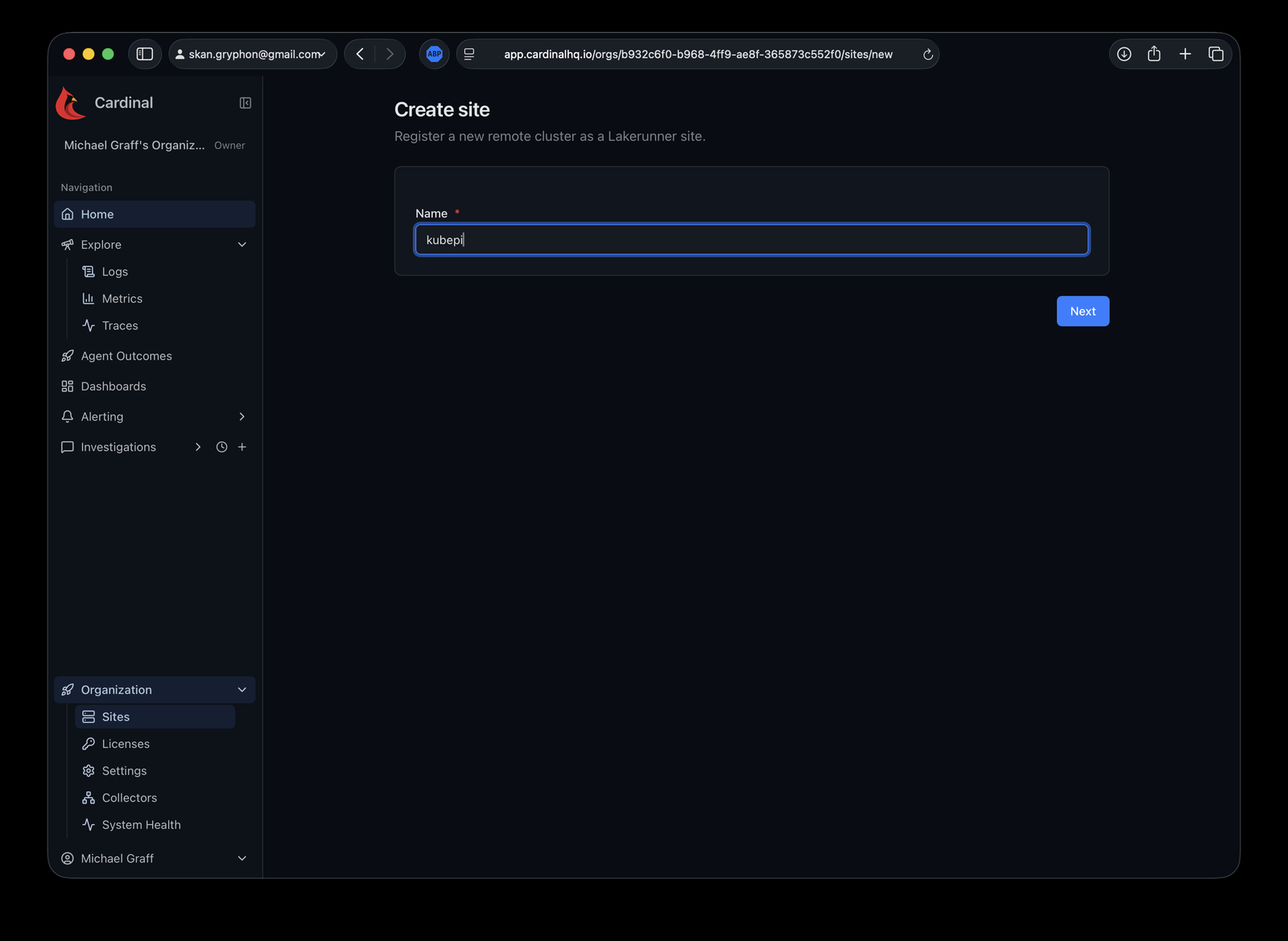1288x941 pixels.
Task: Click the Licenses key icon
Action: tap(89, 744)
